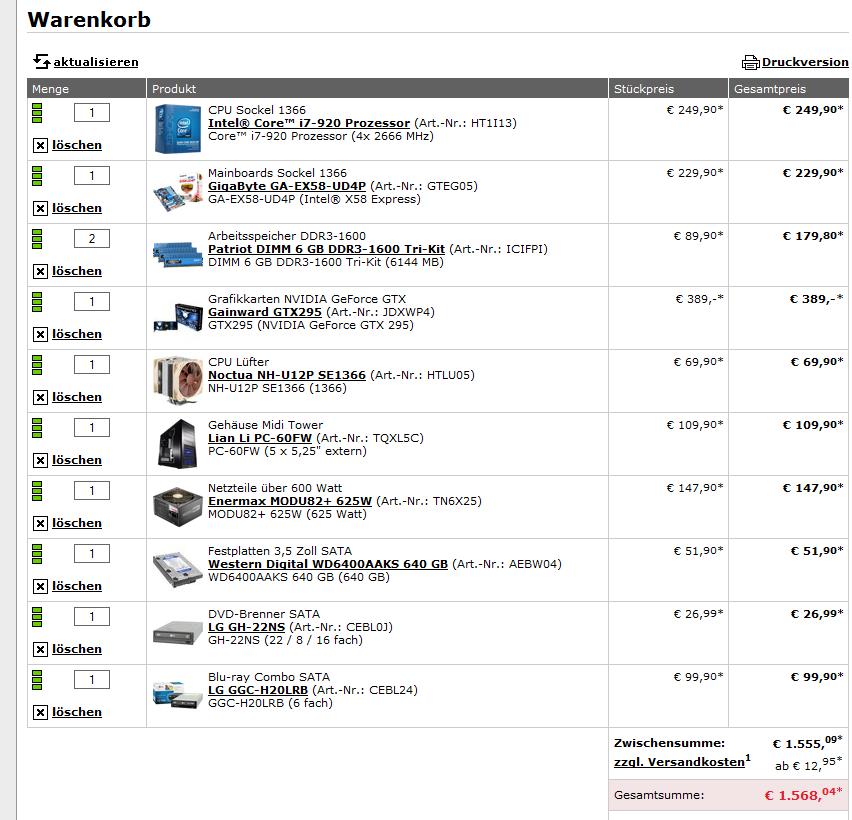The image size is (852, 820).
Task: Open Enermax power supply thumbnail
Action: pyautogui.click(x=178, y=506)
